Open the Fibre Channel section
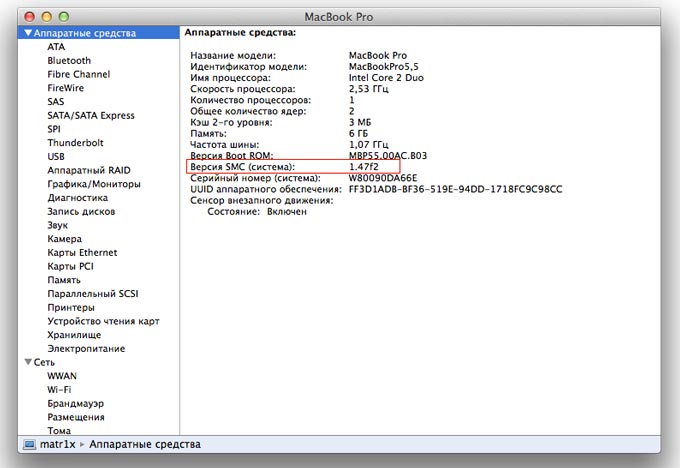The width and height of the screenshot is (680, 468). [x=78, y=74]
